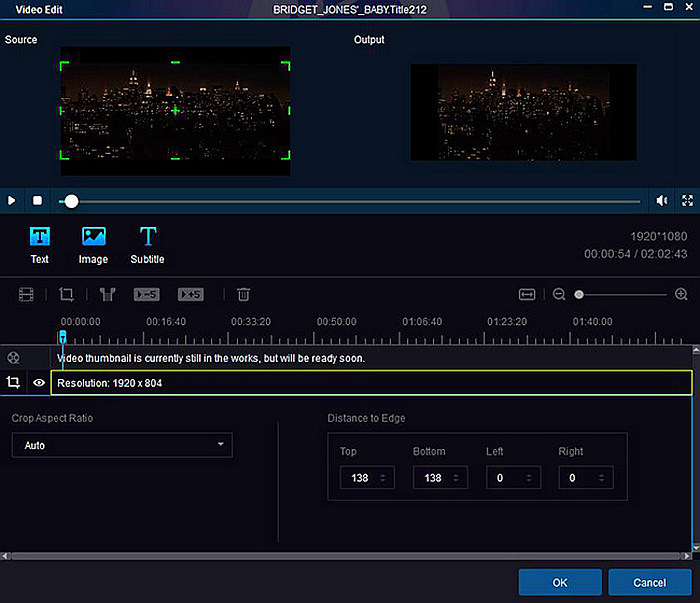Add a Text overlay
Screen dimensions: 700x603
coord(40,245)
